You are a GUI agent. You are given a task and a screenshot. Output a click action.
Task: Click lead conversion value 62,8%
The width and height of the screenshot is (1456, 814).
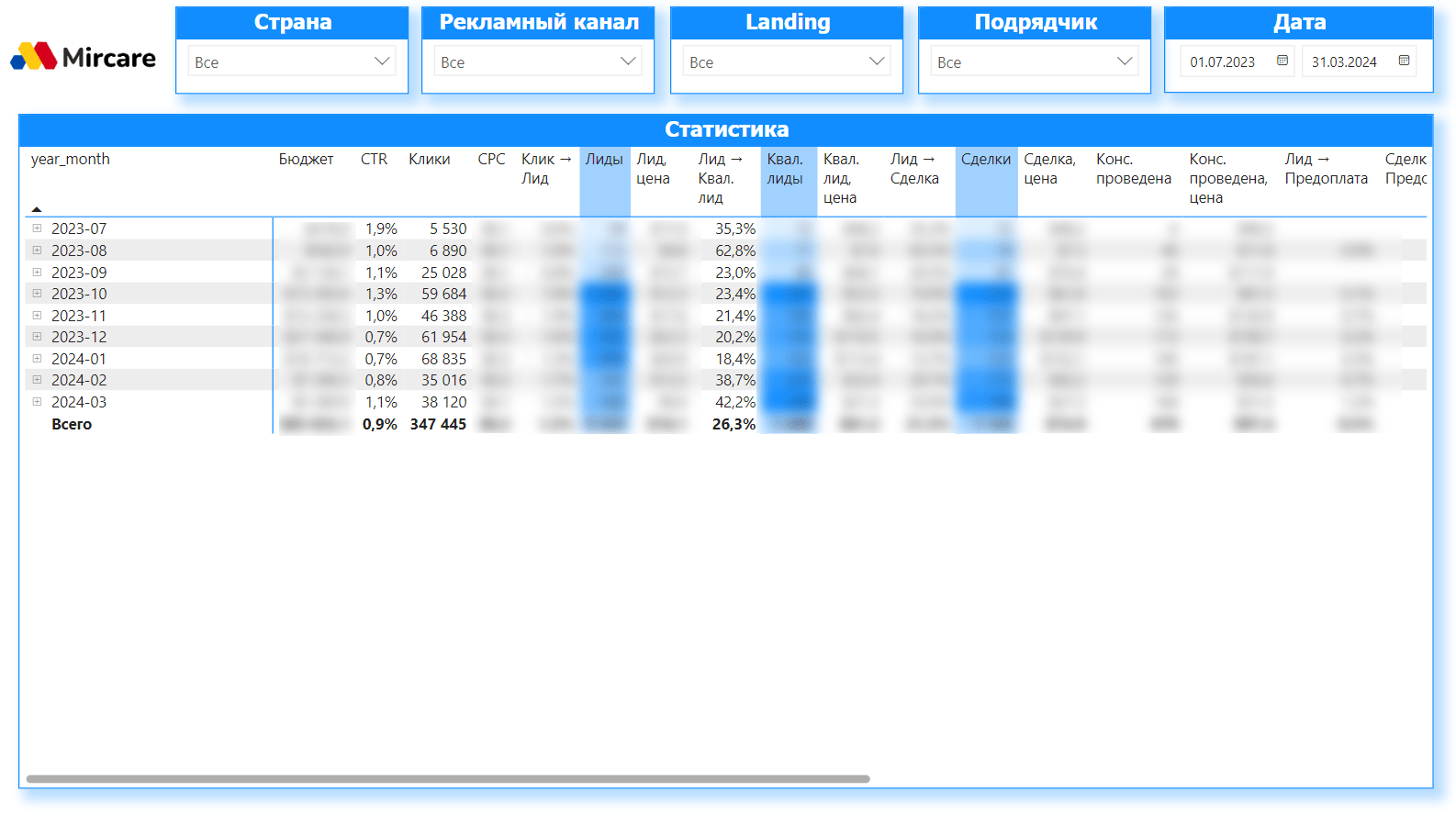[x=735, y=251]
